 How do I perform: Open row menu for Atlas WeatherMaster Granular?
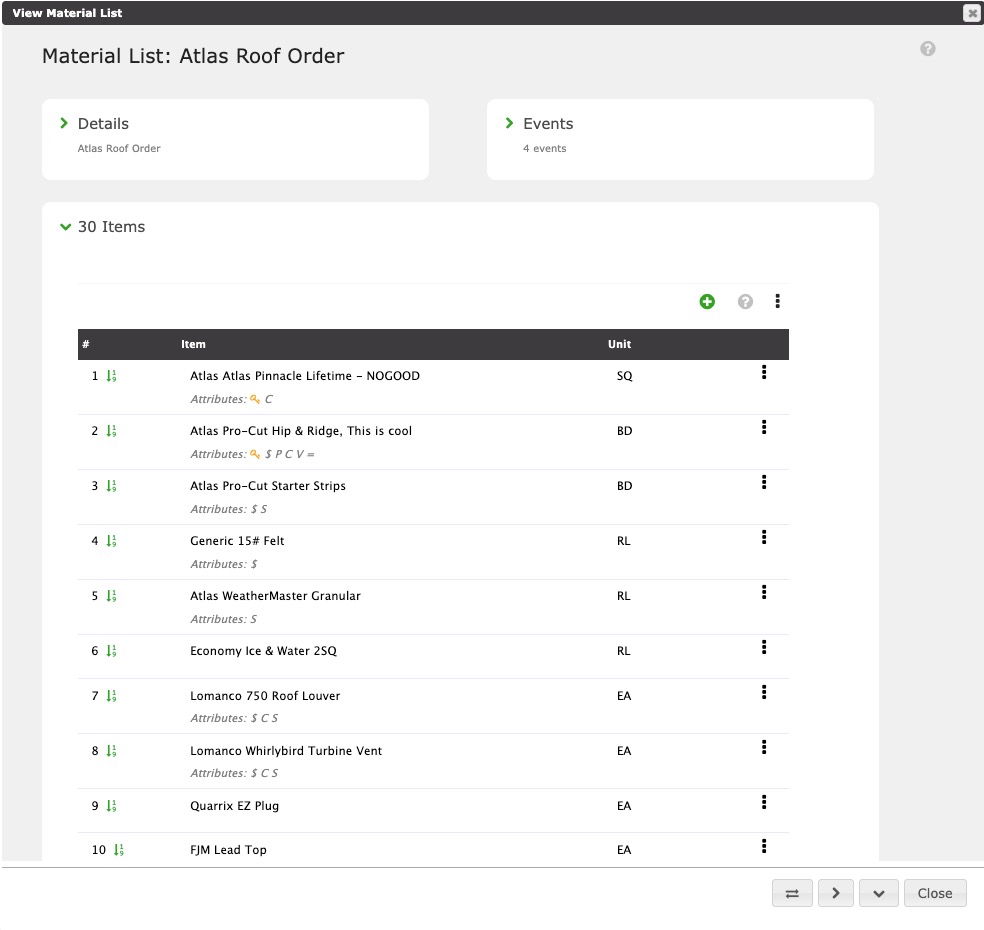pos(763,592)
